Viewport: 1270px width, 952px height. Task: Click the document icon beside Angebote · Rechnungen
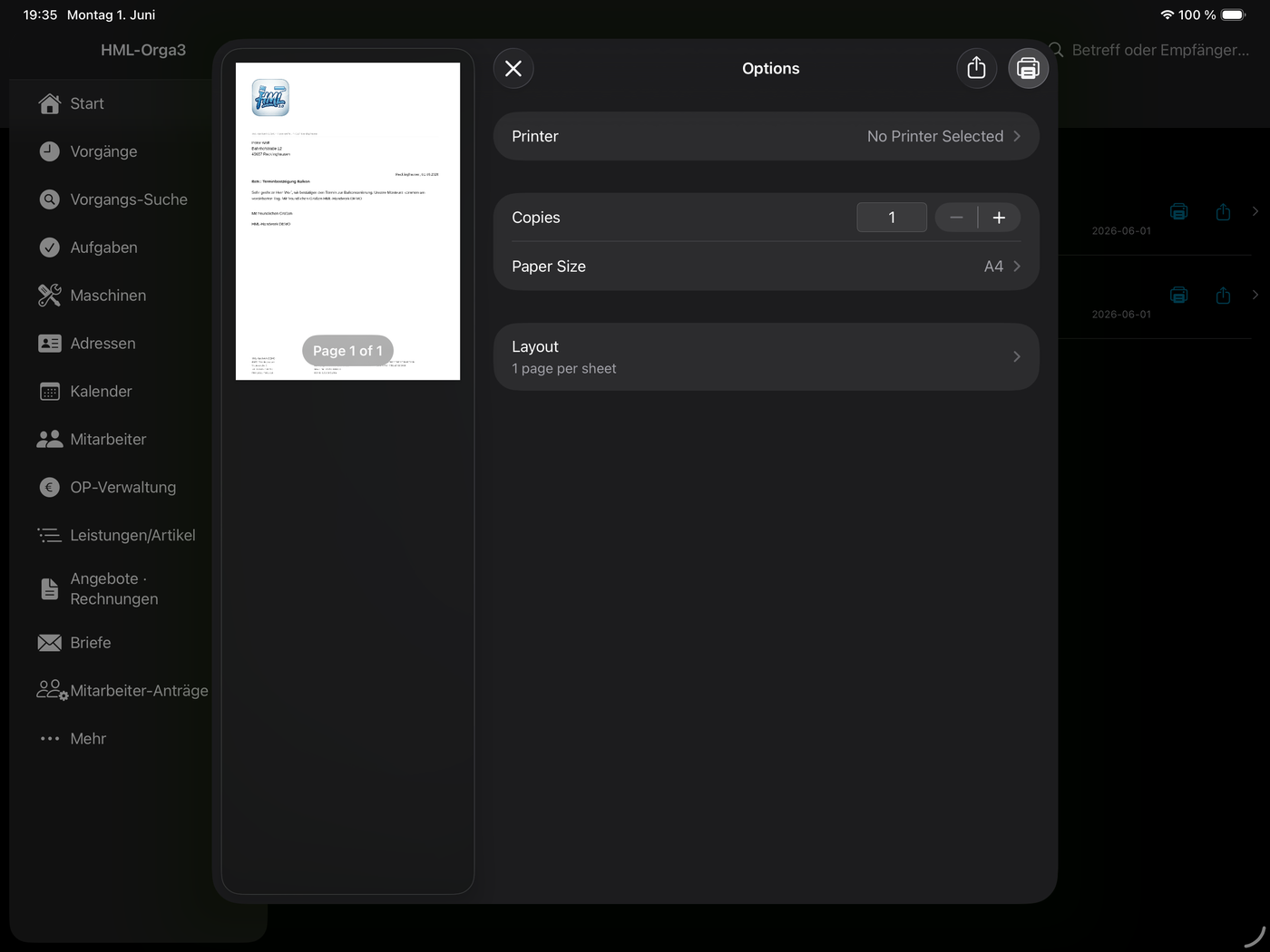[50, 588]
